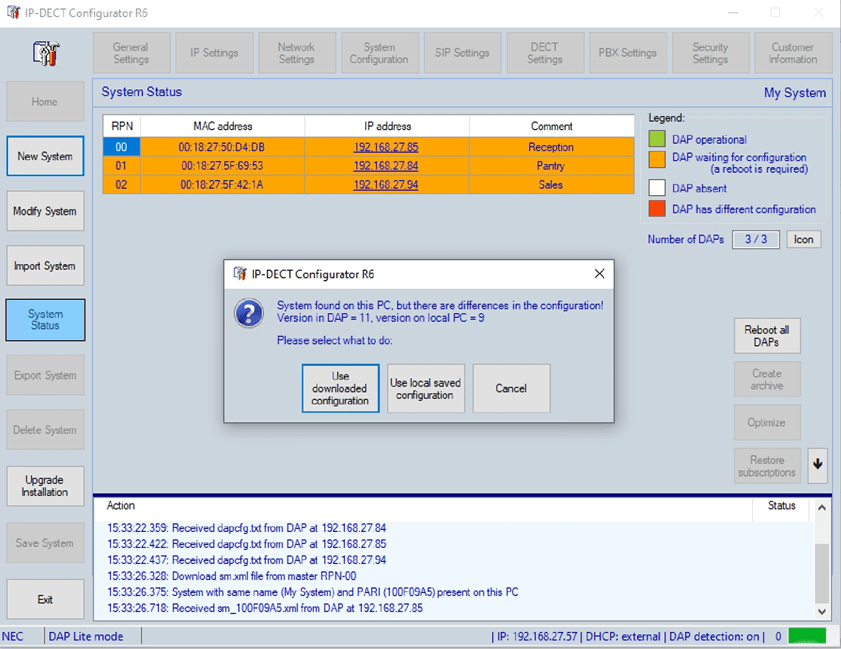Open the PBX Settings tab
Image resolution: width=841 pixels, height=649 pixels.
(x=628, y=53)
